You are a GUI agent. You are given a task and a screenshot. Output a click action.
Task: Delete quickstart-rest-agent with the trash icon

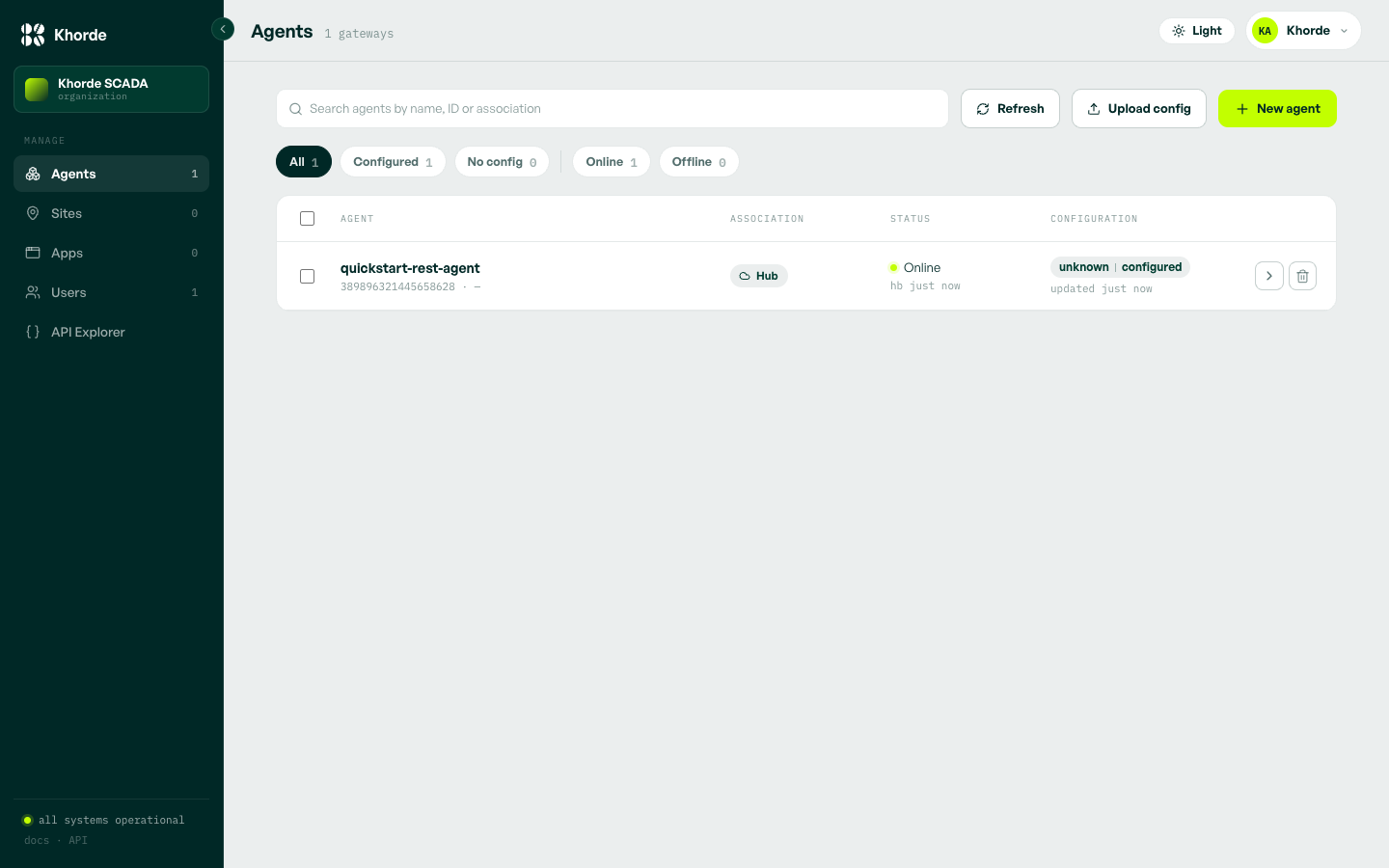pos(1302,276)
